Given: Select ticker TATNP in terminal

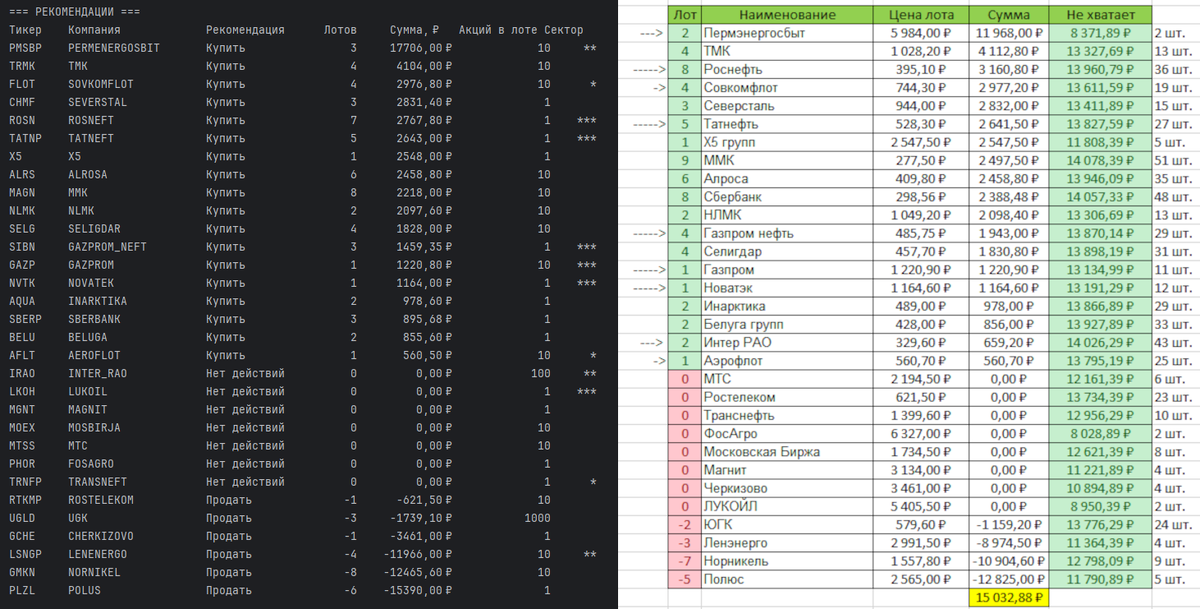Looking at the screenshot, I should [x=24, y=138].
